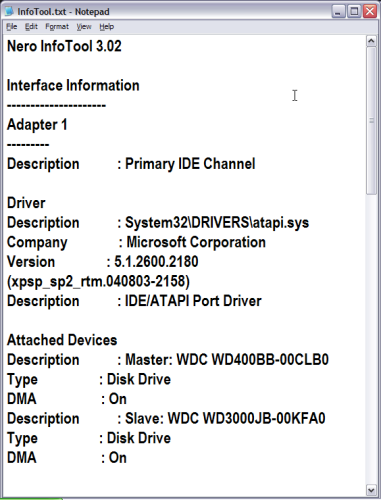The width and height of the screenshot is (381, 500).
Task: Click the scrollbar up arrow
Action: click(371, 41)
